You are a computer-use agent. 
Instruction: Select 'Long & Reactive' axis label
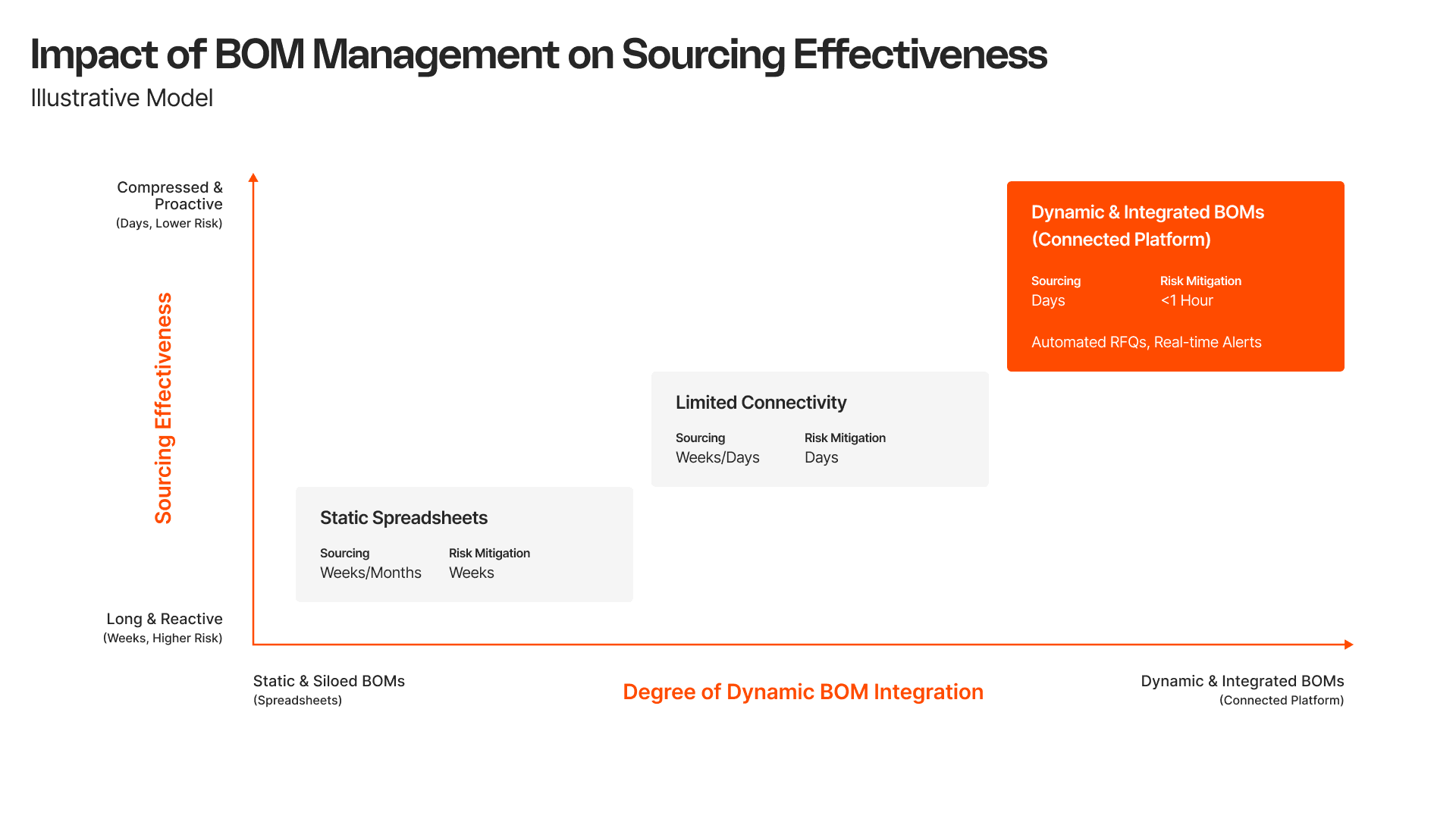pos(164,619)
